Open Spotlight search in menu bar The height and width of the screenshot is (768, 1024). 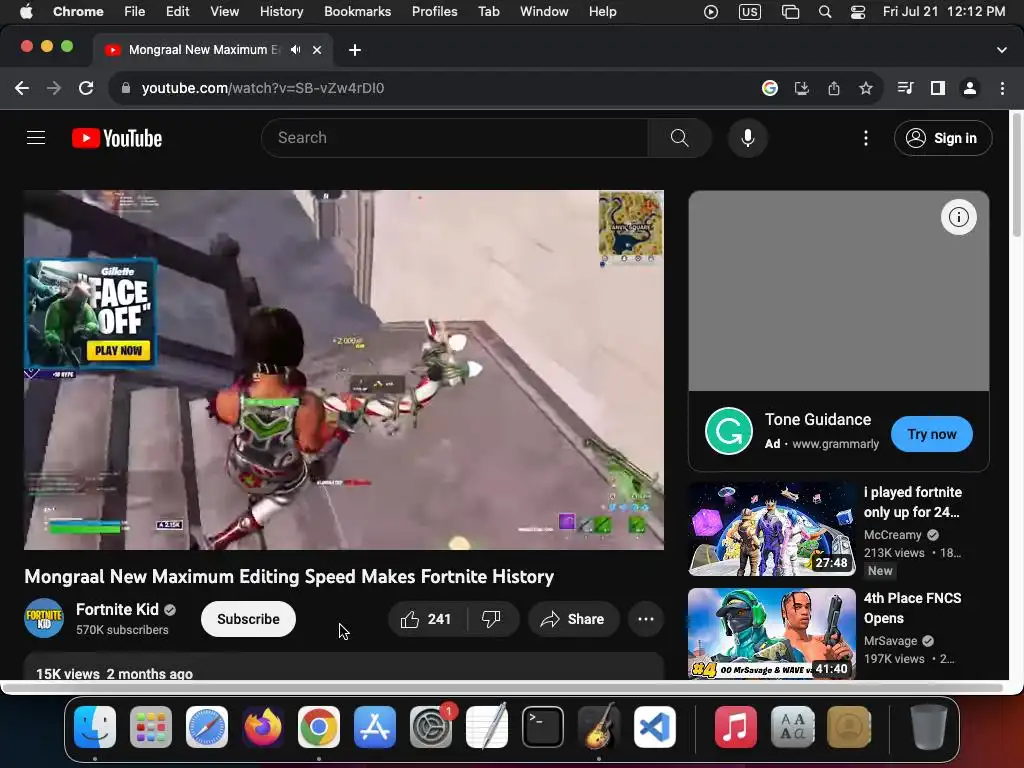point(825,11)
